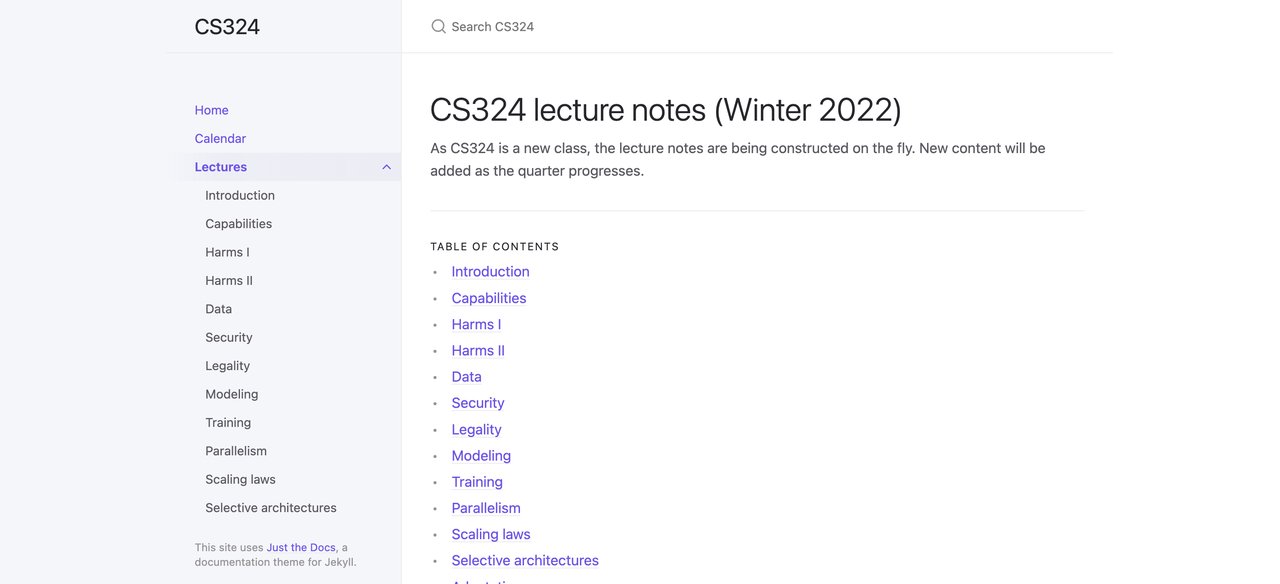
Task: Open the CS324 site title
Action: click(227, 27)
